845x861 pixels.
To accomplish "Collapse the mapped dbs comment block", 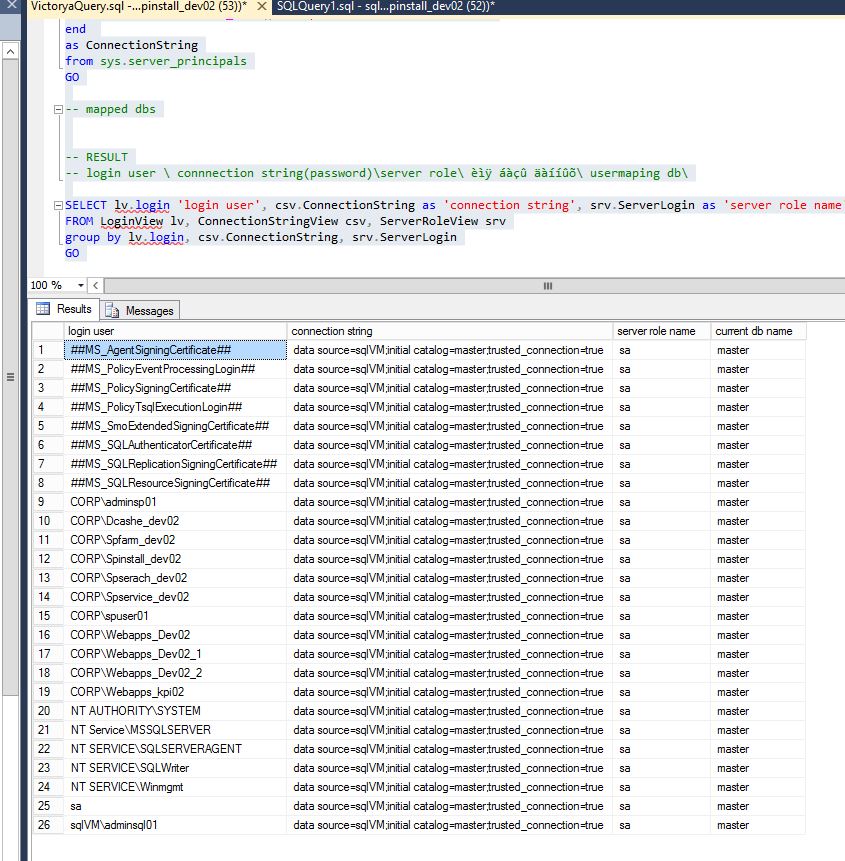I will click(x=58, y=109).
